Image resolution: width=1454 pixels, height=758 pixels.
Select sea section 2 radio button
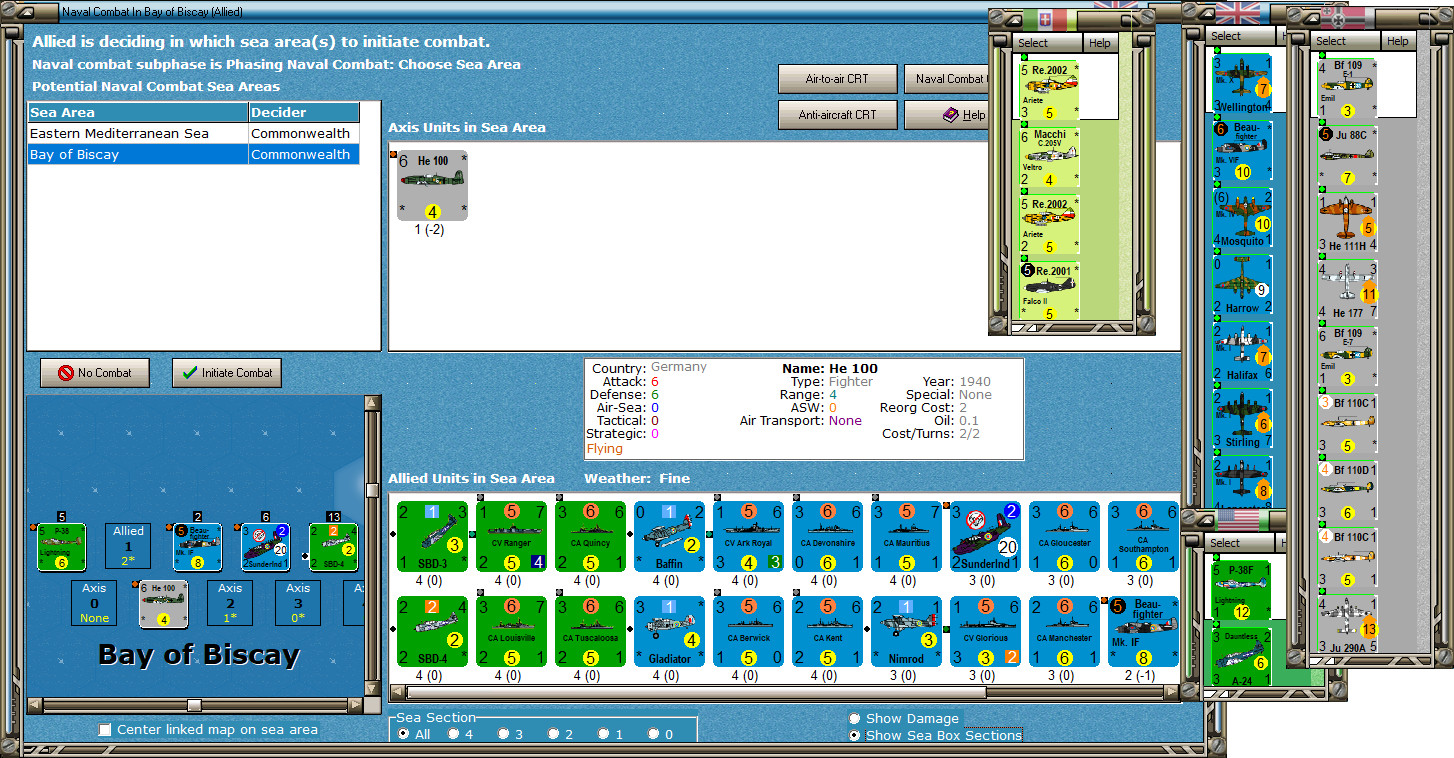point(554,734)
